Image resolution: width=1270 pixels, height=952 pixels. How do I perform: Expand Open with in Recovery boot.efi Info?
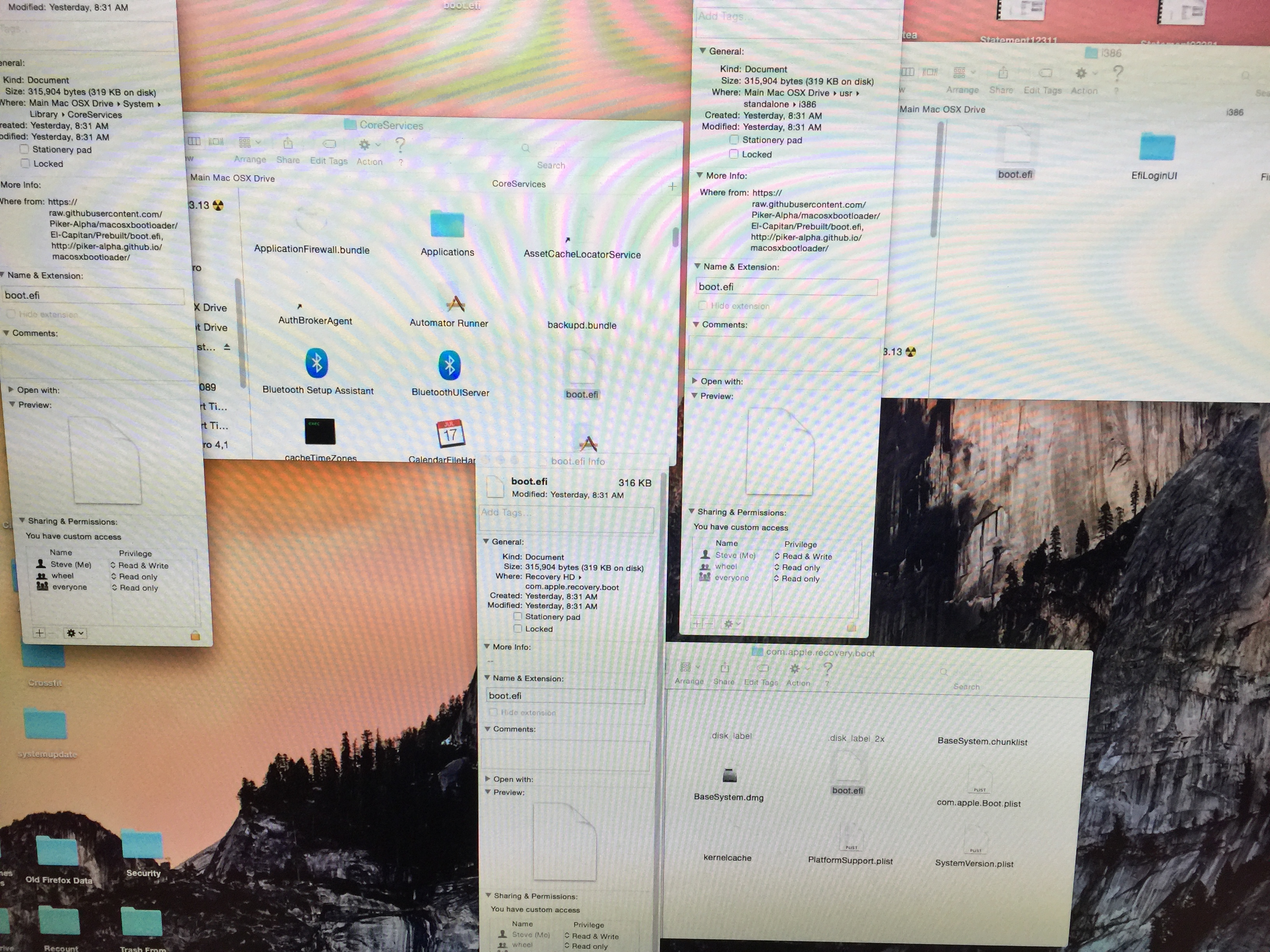[x=488, y=779]
